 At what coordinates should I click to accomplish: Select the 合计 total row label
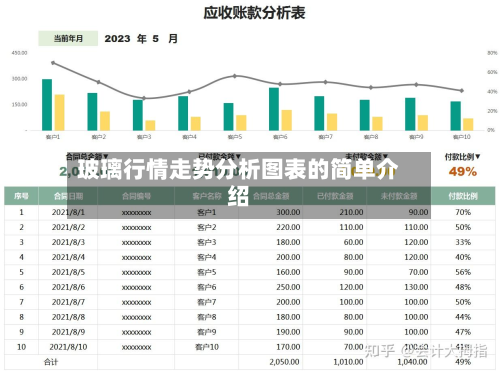click(51, 362)
